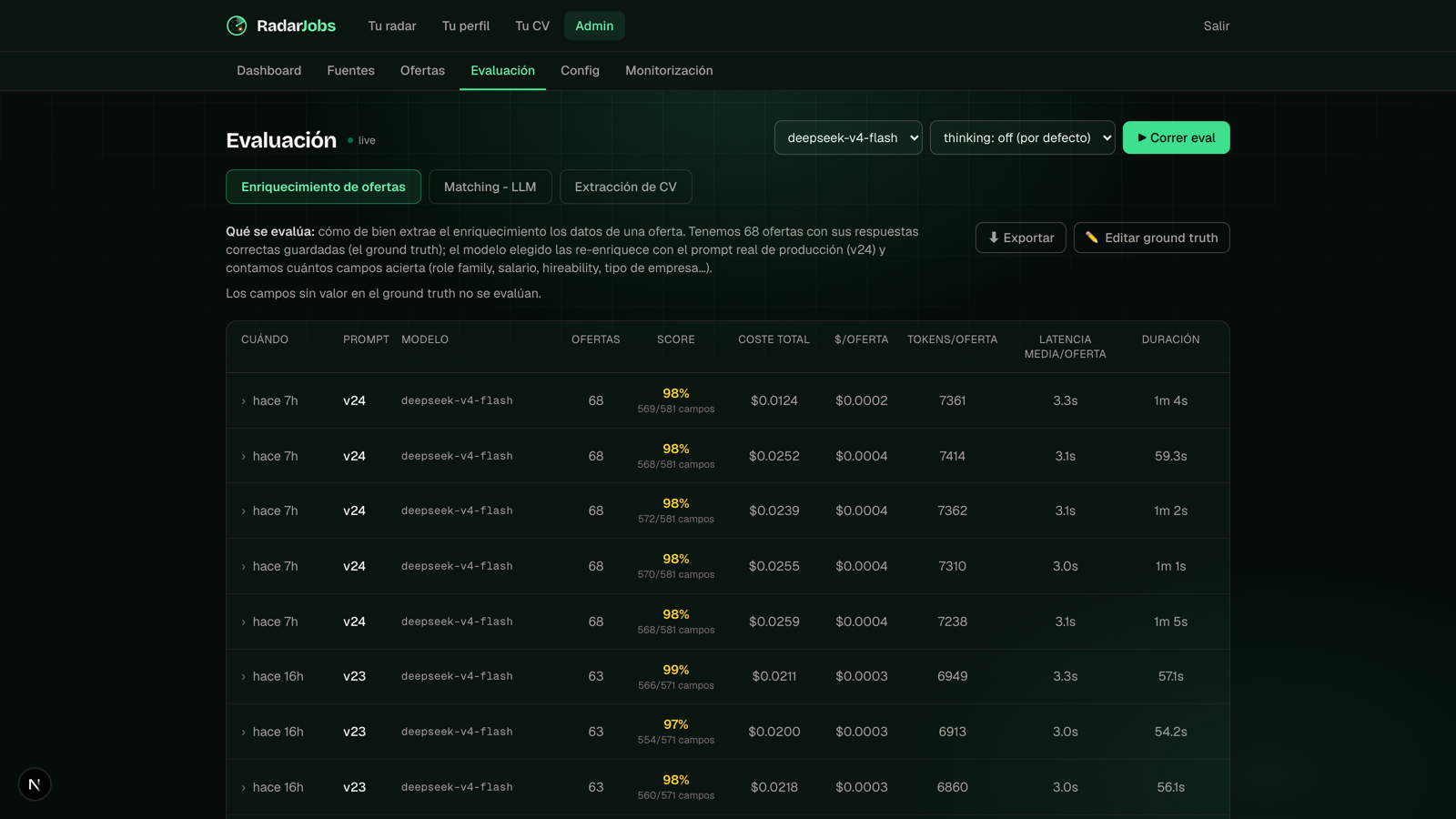Click the 6949 tokens value

pos(952,676)
